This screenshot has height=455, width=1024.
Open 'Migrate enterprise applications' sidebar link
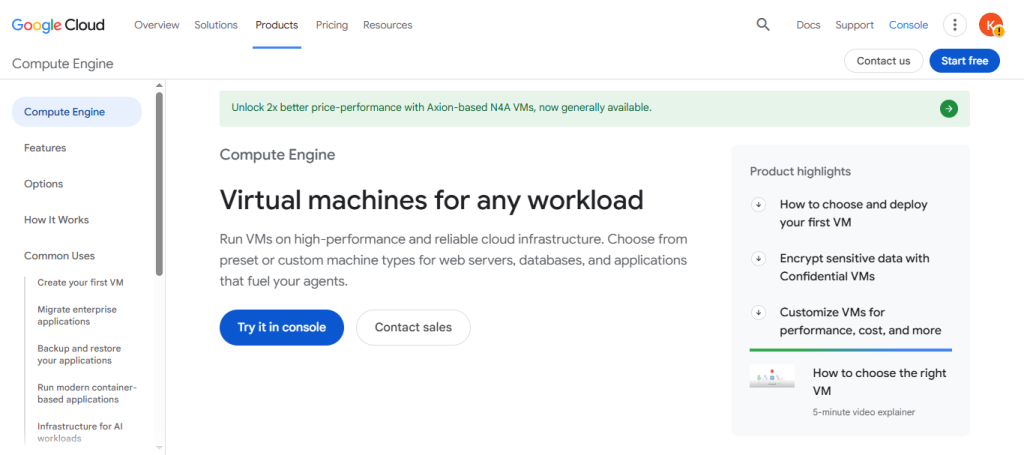tap(77, 315)
